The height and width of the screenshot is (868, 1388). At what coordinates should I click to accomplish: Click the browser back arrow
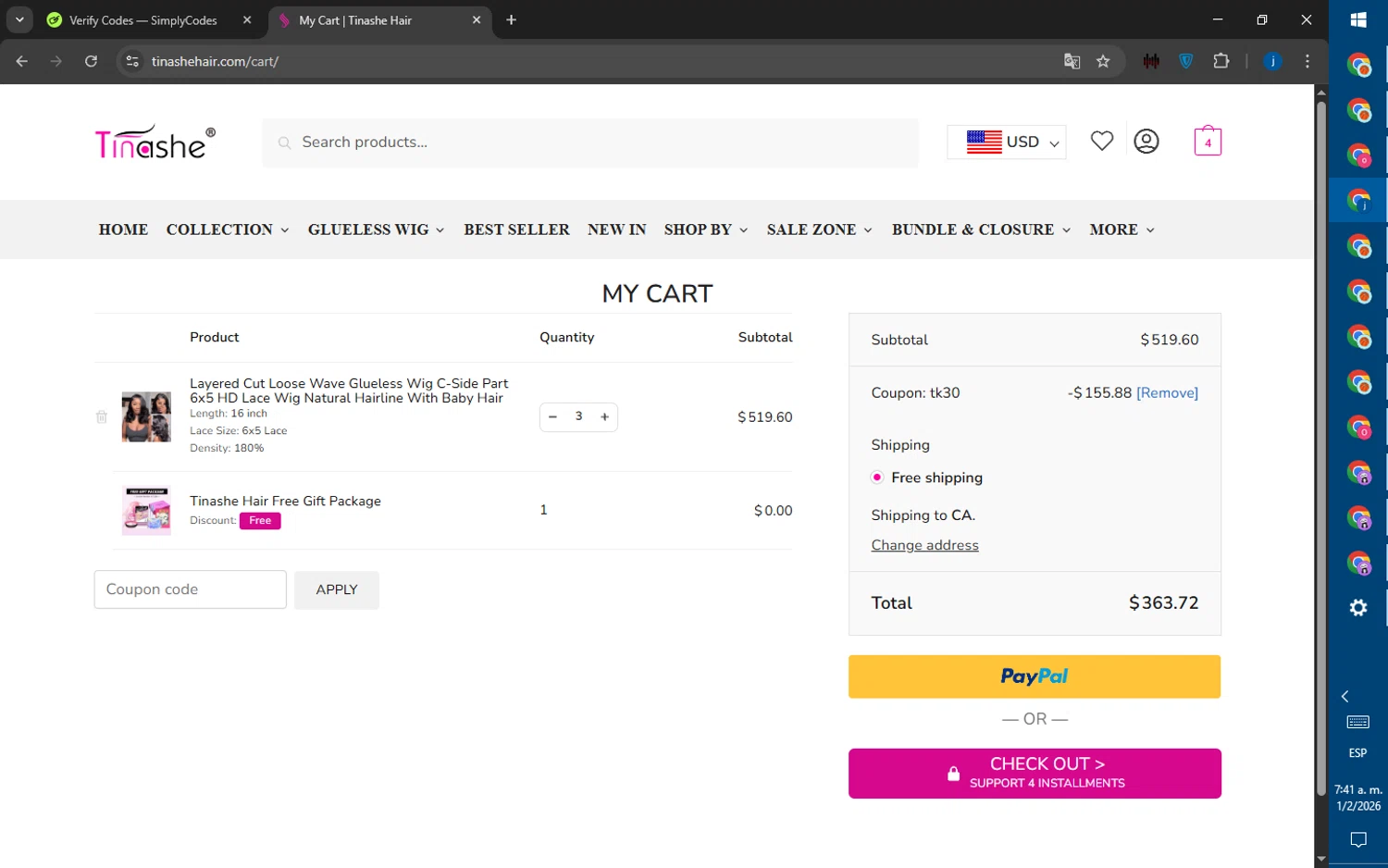click(x=22, y=61)
